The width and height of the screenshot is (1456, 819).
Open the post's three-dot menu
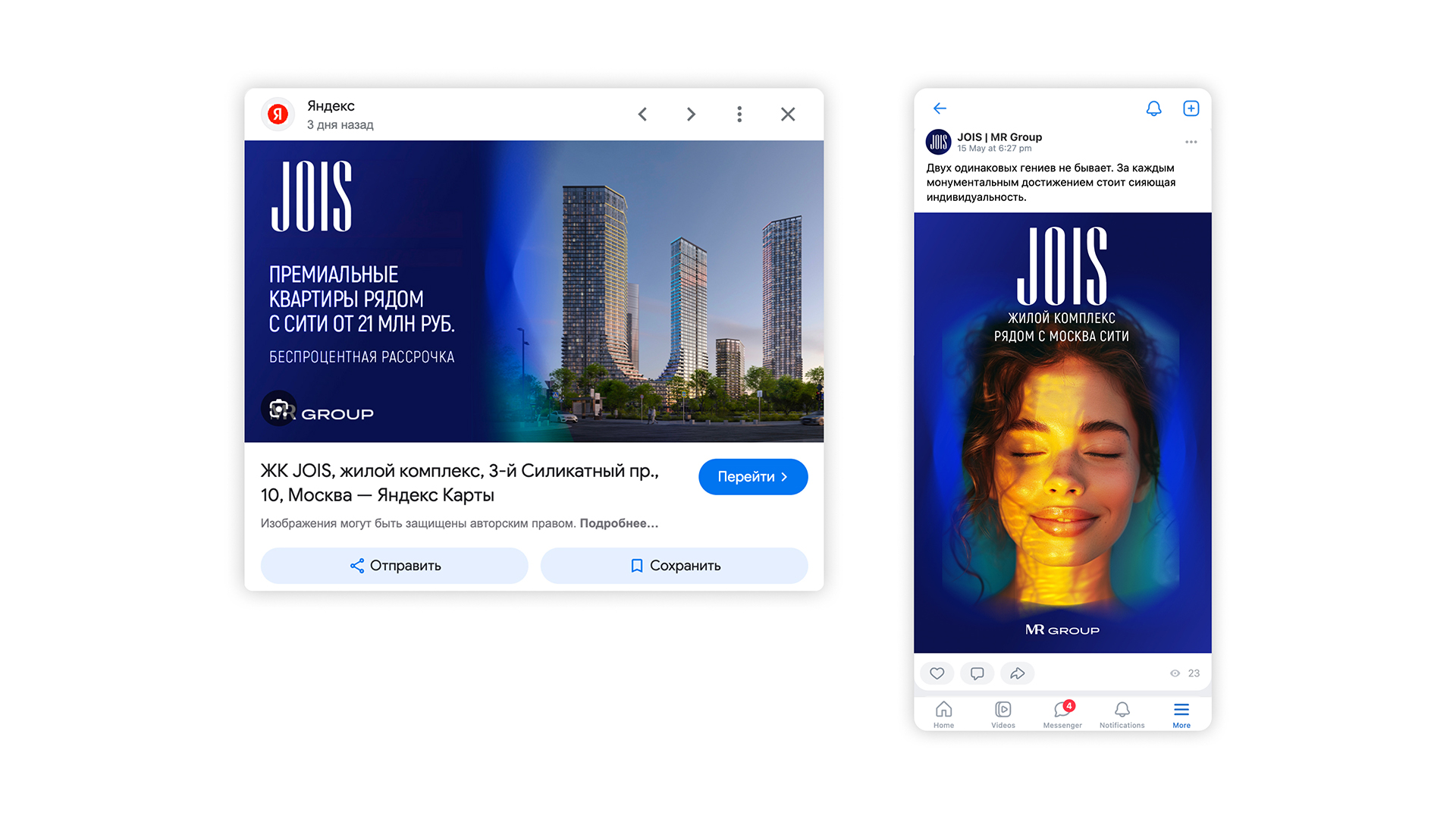click(x=1191, y=142)
